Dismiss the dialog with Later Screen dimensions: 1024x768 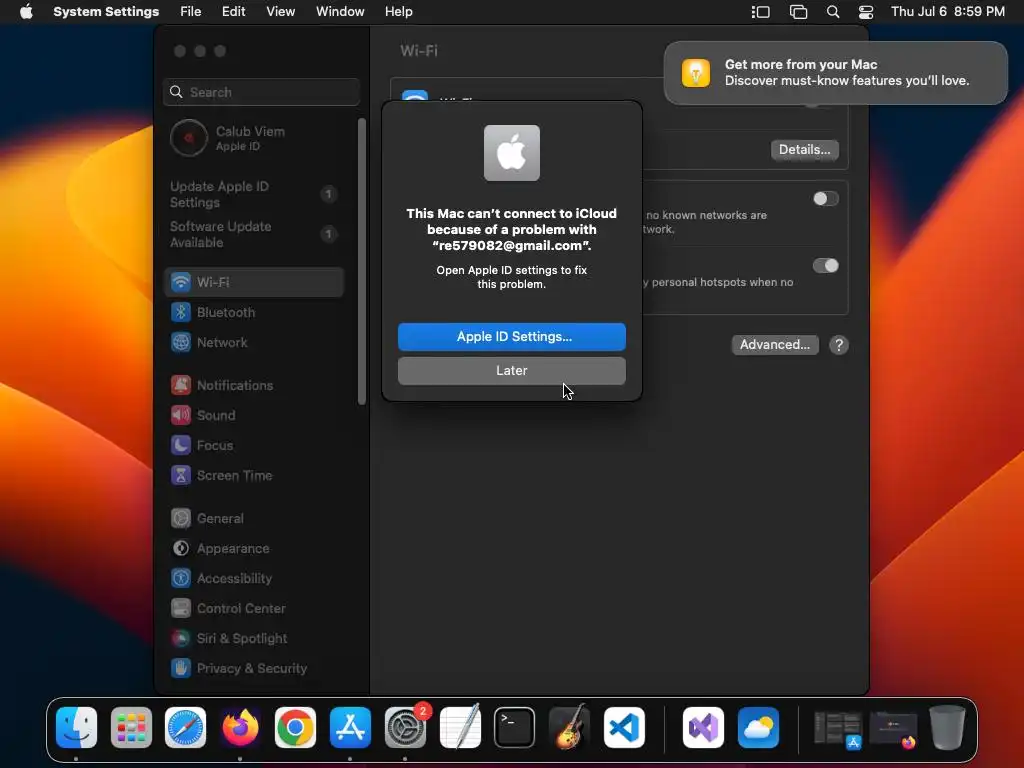click(x=512, y=371)
